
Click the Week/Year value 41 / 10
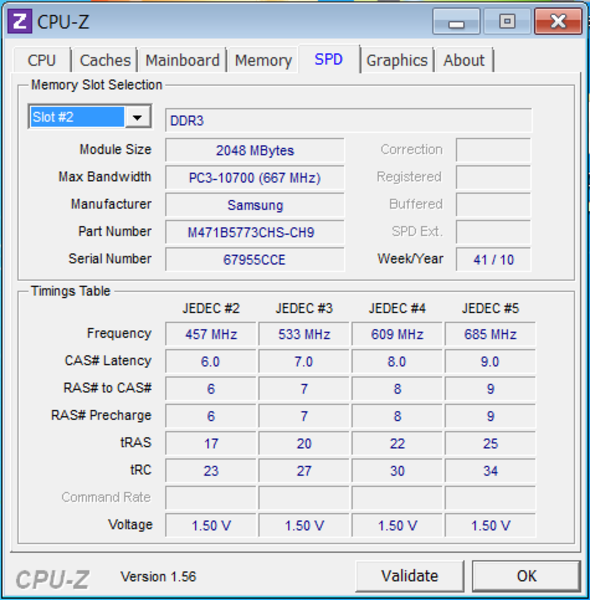pyautogui.click(x=493, y=260)
